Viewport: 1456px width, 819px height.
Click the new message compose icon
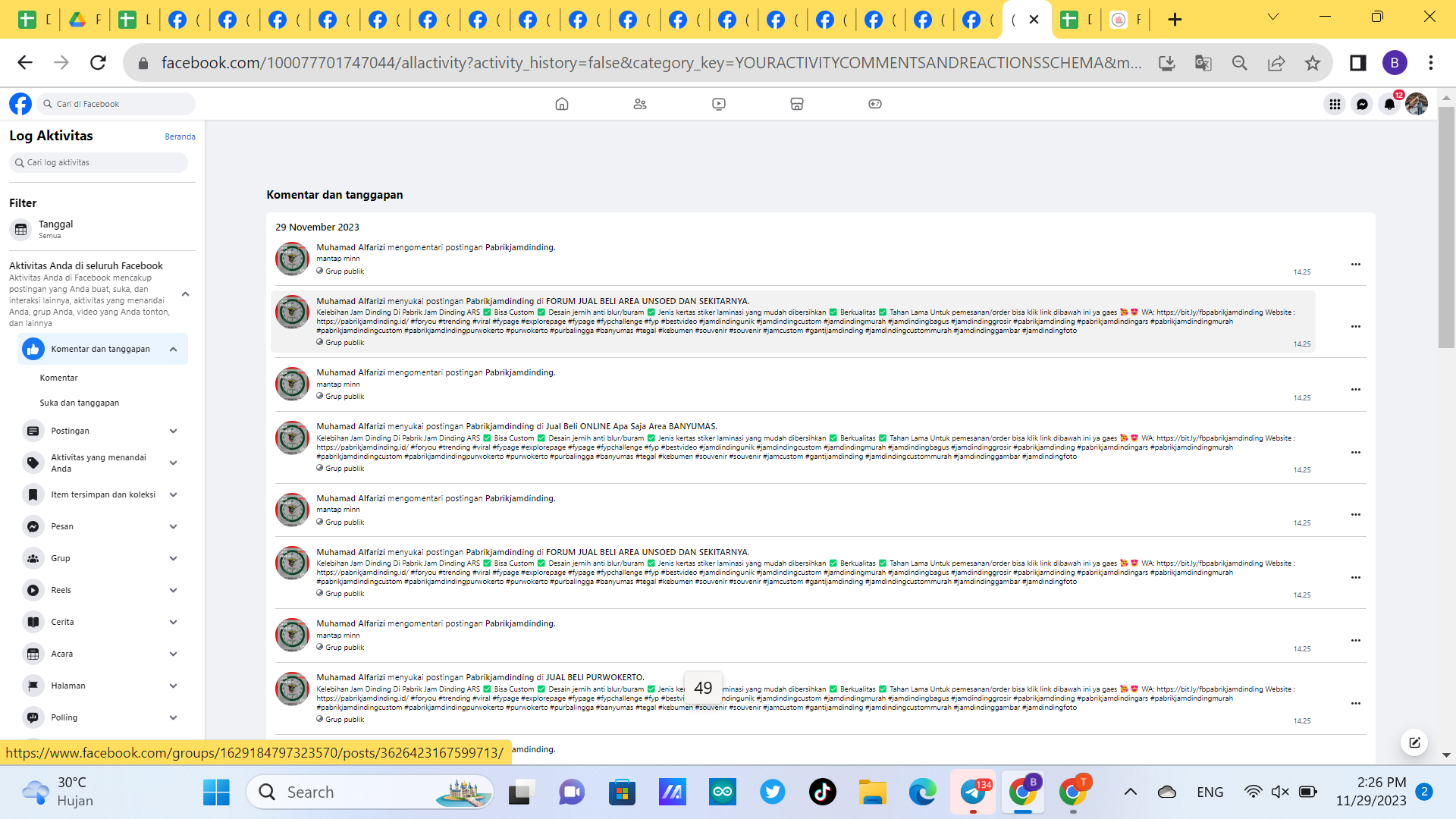click(x=1414, y=742)
